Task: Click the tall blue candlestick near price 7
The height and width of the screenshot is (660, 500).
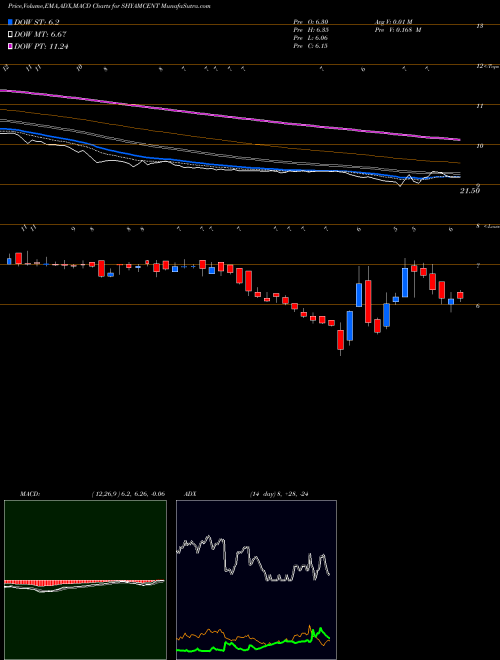Action: click(405, 282)
